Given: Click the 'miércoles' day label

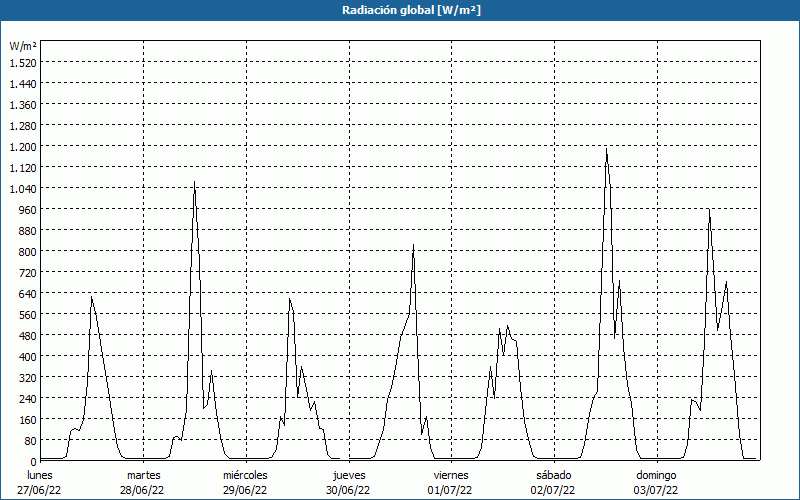Looking at the screenshot, I should click(x=245, y=475).
